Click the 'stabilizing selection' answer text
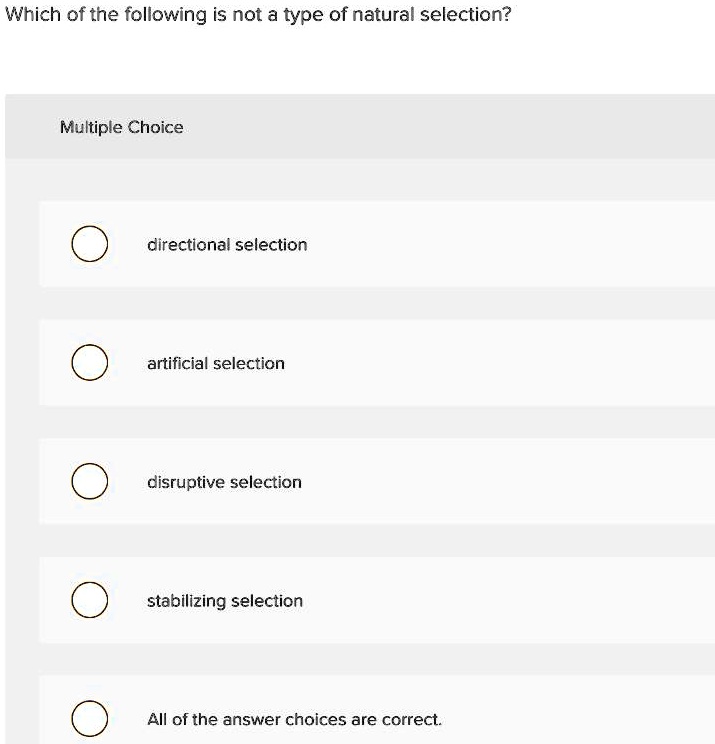Viewport: 715px width, 744px height. point(225,601)
